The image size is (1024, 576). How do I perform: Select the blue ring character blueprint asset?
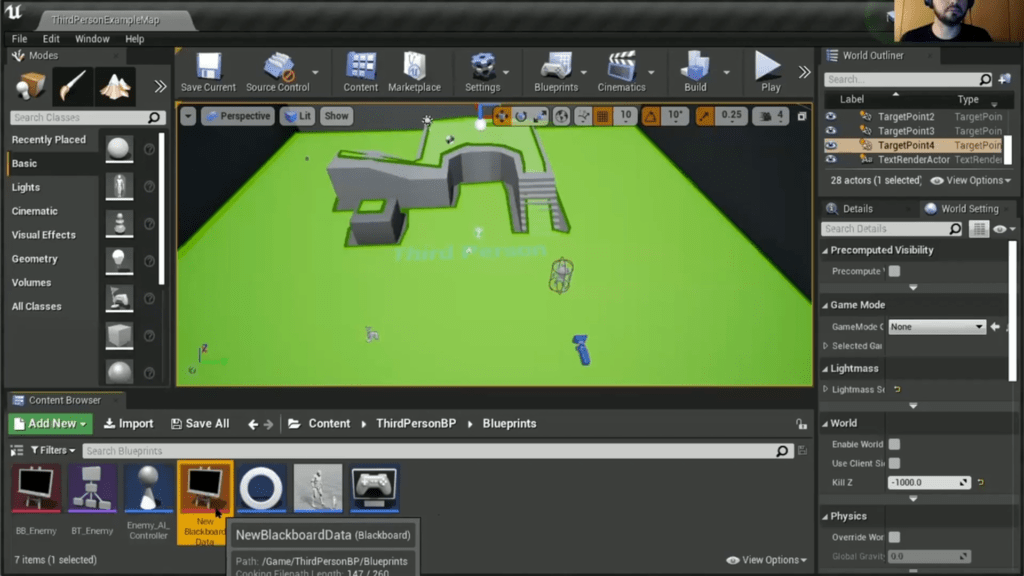pos(261,488)
